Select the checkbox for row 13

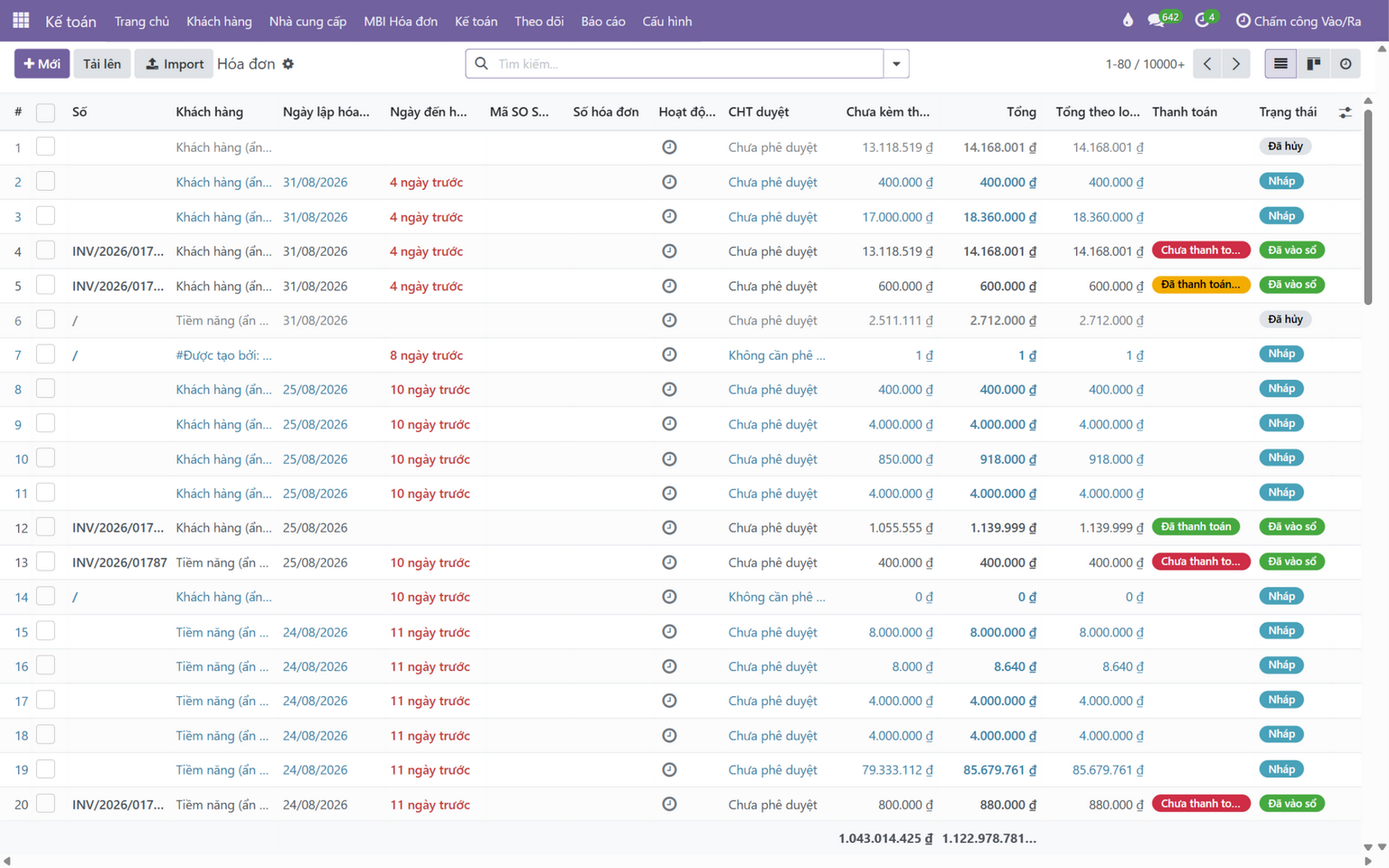(x=45, y=561)
